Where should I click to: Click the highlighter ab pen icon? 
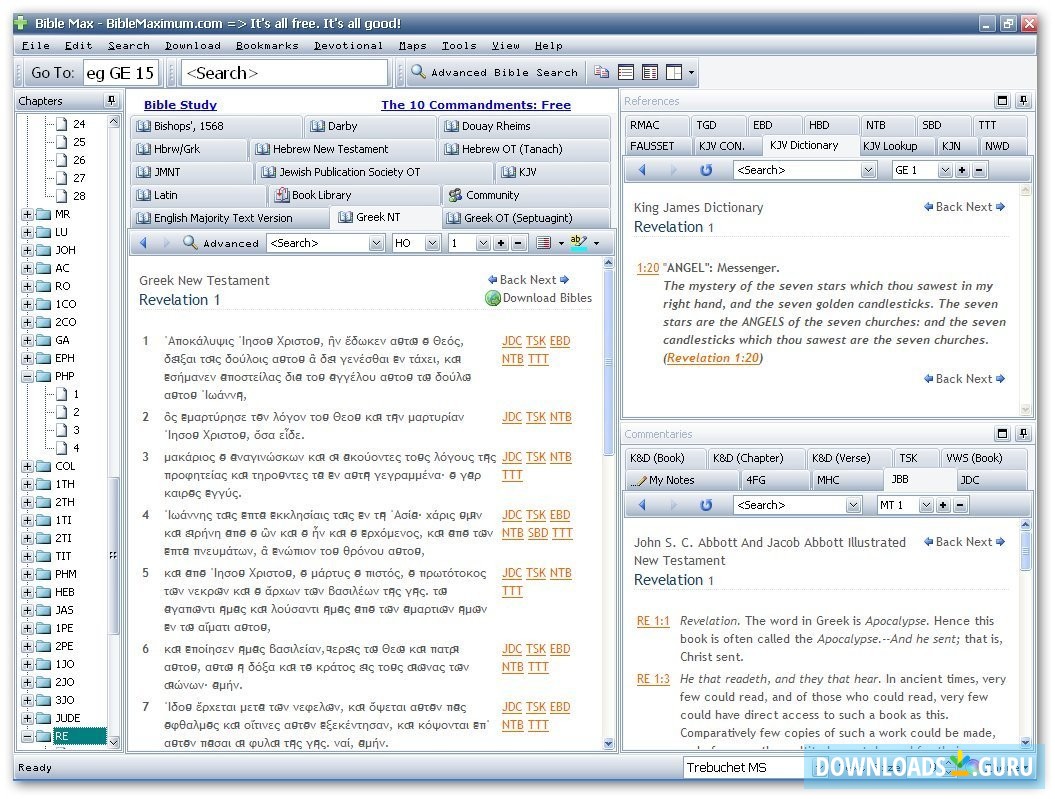tap(578, 242)
